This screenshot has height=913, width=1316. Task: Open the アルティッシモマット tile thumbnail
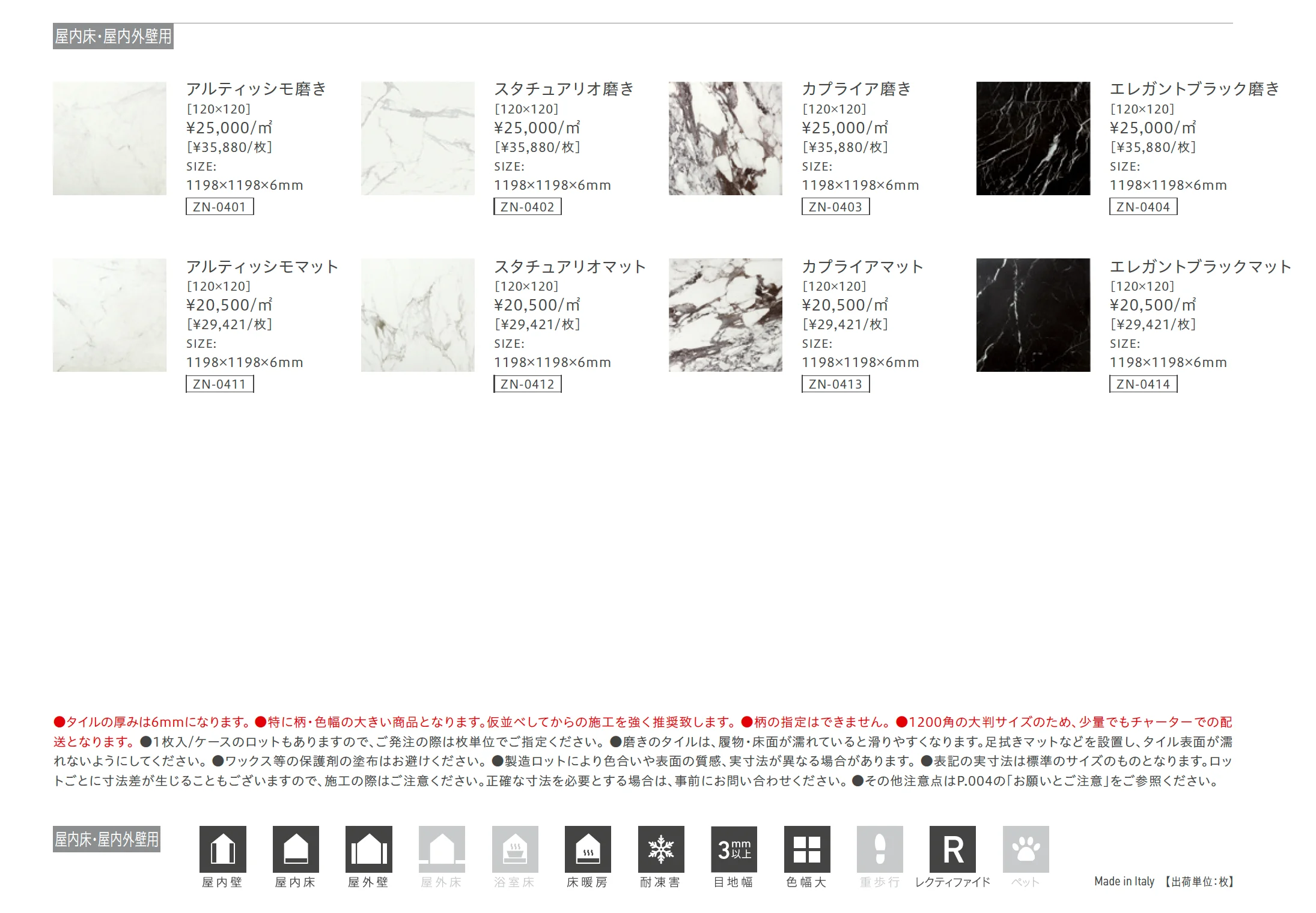(109, 315)
